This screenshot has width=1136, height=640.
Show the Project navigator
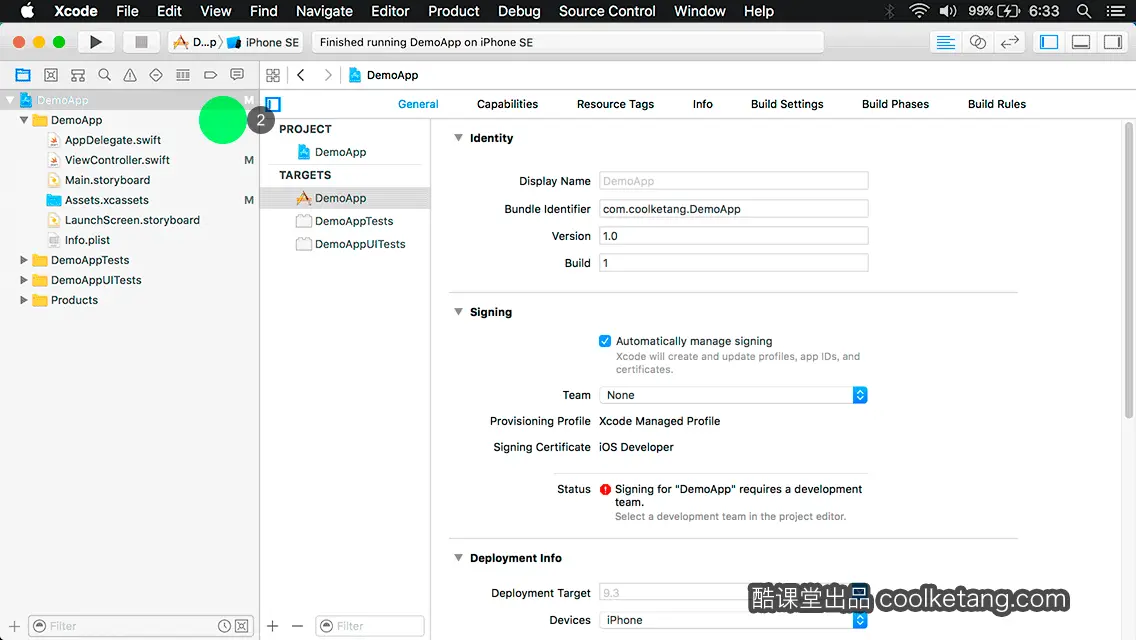23,75
